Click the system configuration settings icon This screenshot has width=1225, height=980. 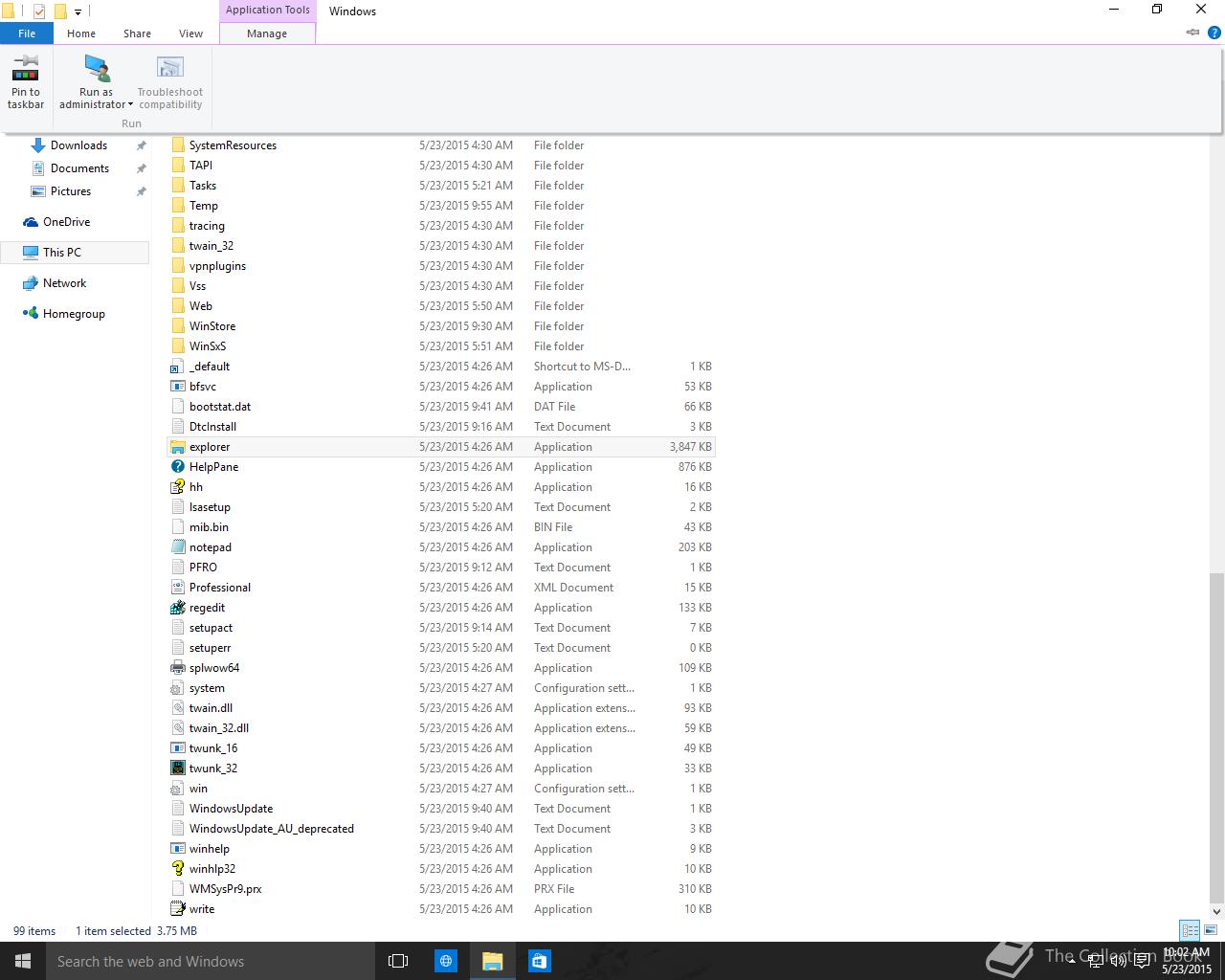(177, 688)
